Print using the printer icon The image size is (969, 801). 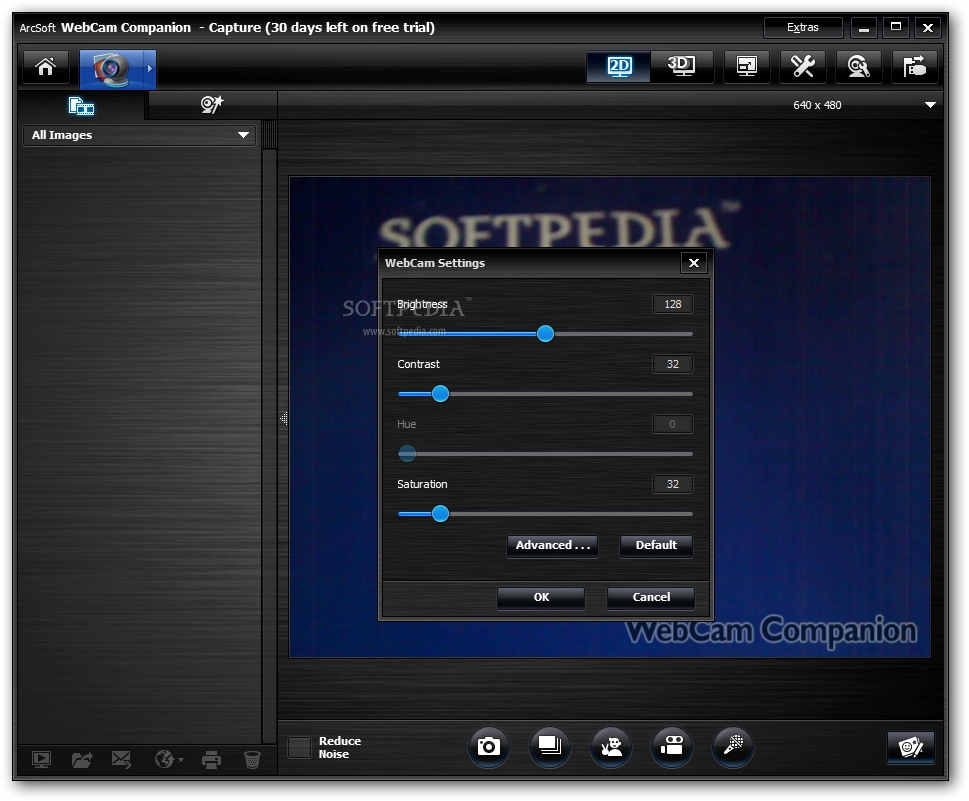211,760
